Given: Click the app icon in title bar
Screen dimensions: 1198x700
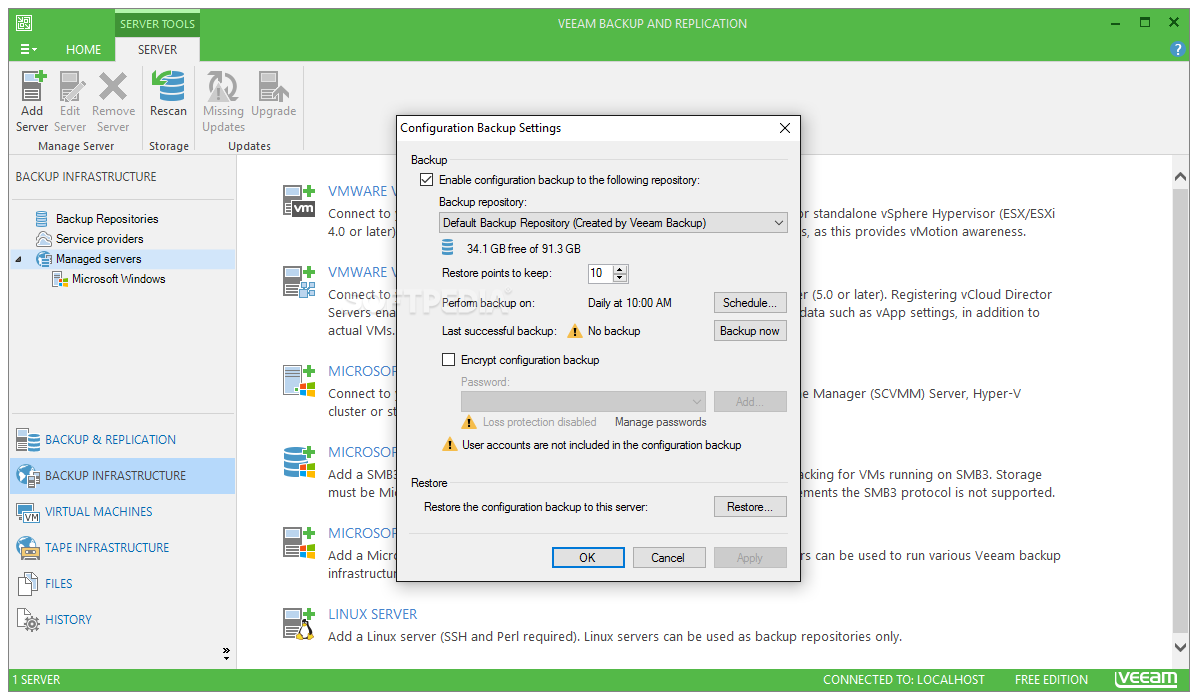Looking at the screenshot, I should pos(24,24).
